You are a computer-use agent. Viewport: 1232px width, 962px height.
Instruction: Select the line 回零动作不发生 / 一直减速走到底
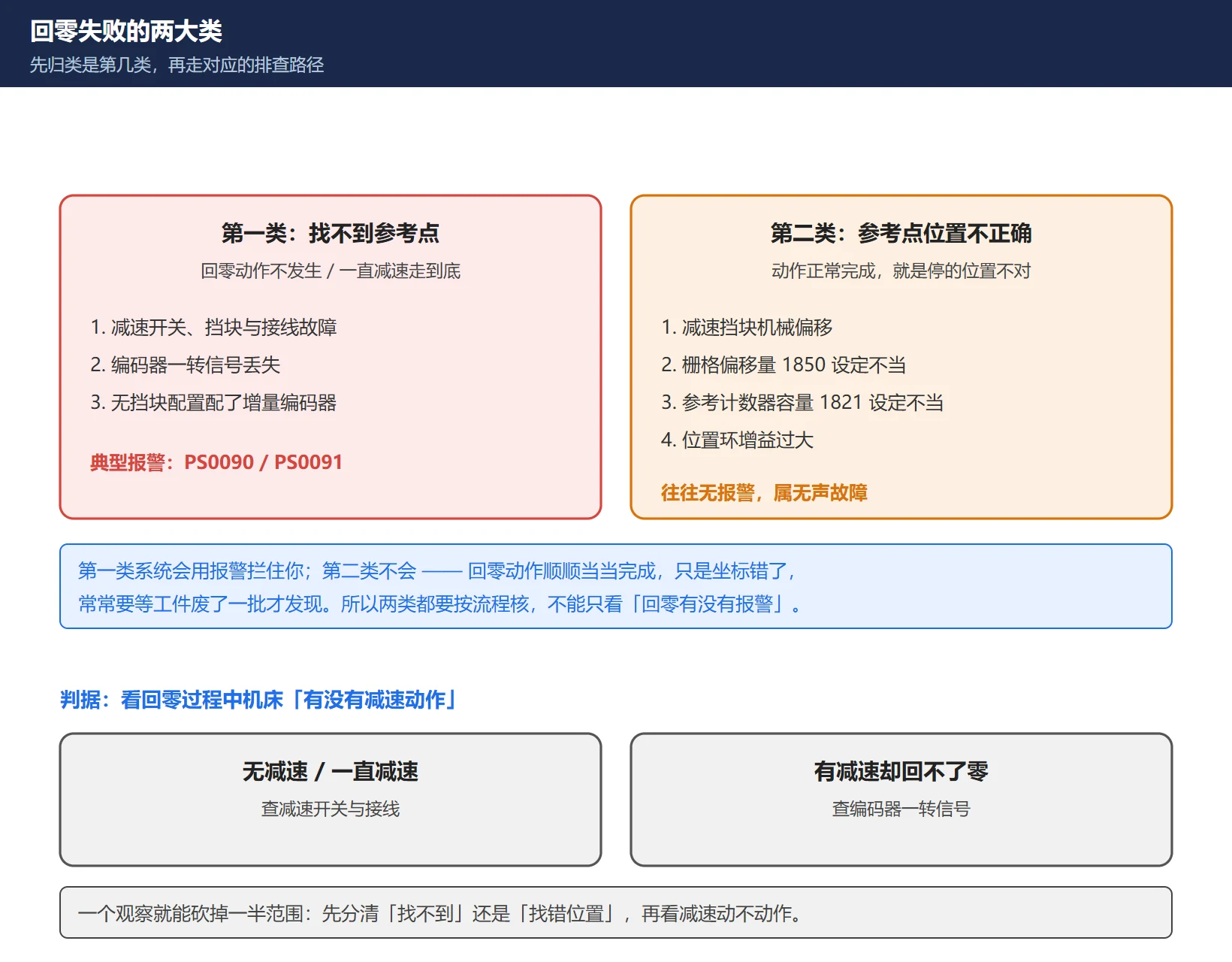point(331,271)
